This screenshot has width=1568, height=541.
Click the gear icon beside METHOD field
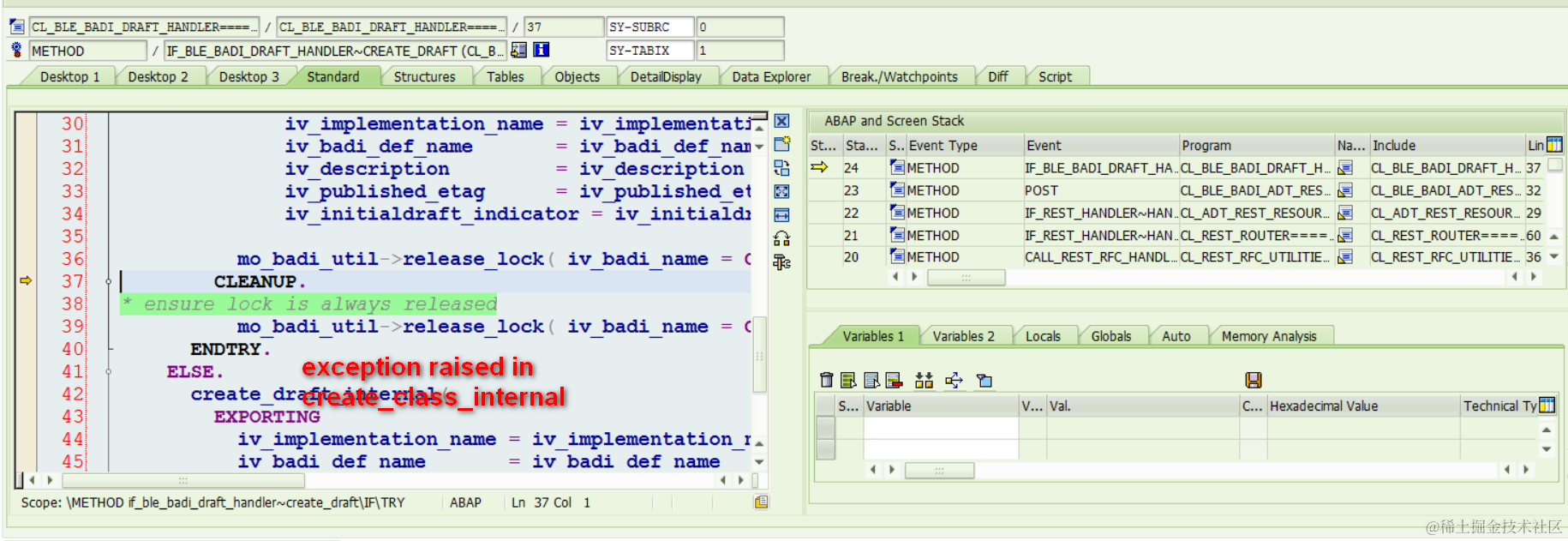pyautogui.click(x=16, y=51)
